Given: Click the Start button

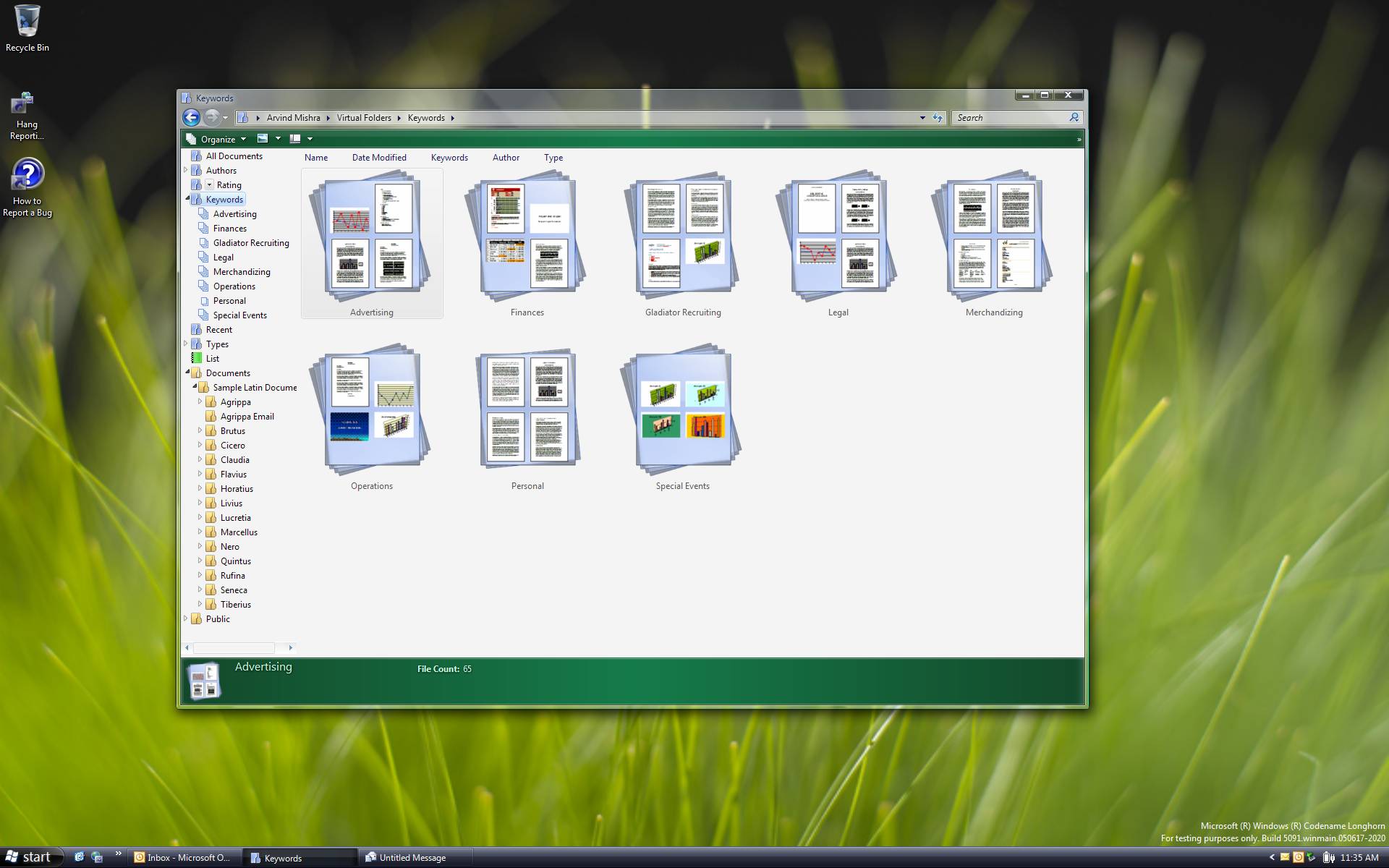Looking at the screenshot, I should click(29, 857).
